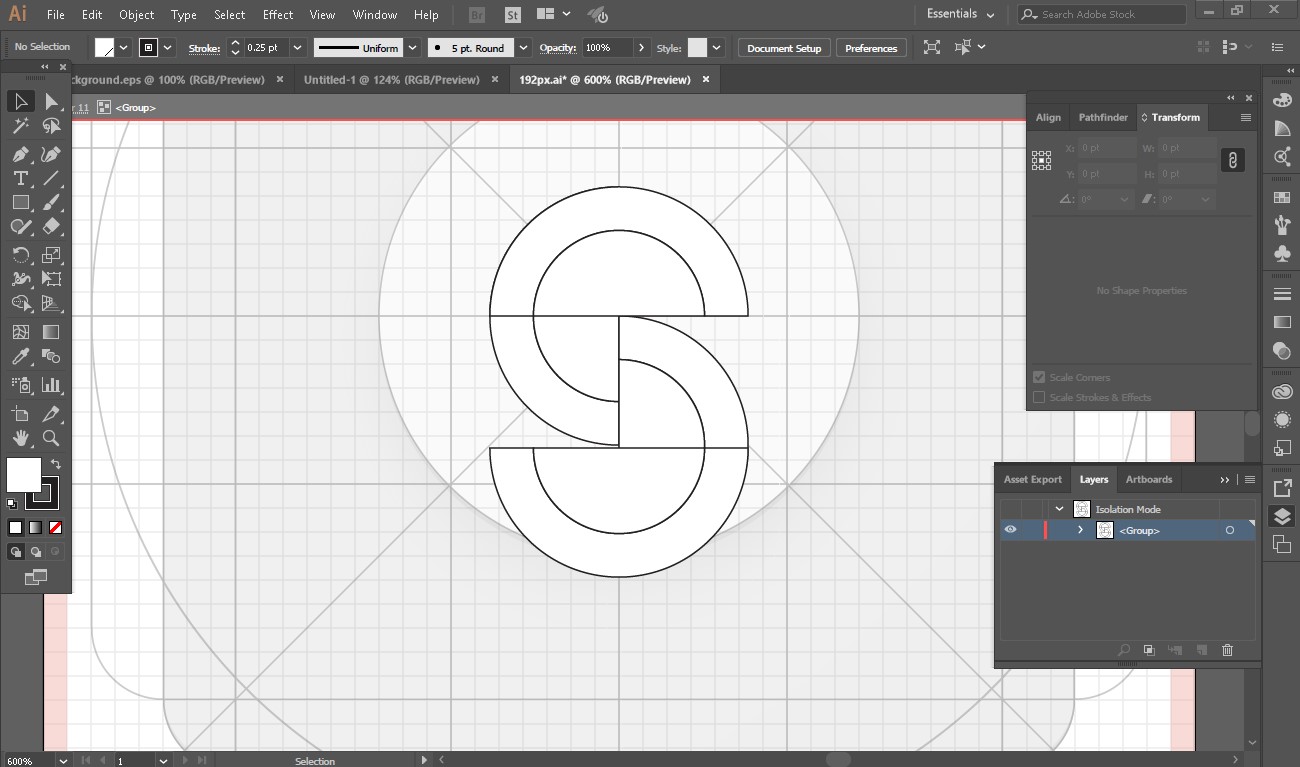
Task: Enable Scale Strokes & Effects checkbox
Action: point(1039,397)
